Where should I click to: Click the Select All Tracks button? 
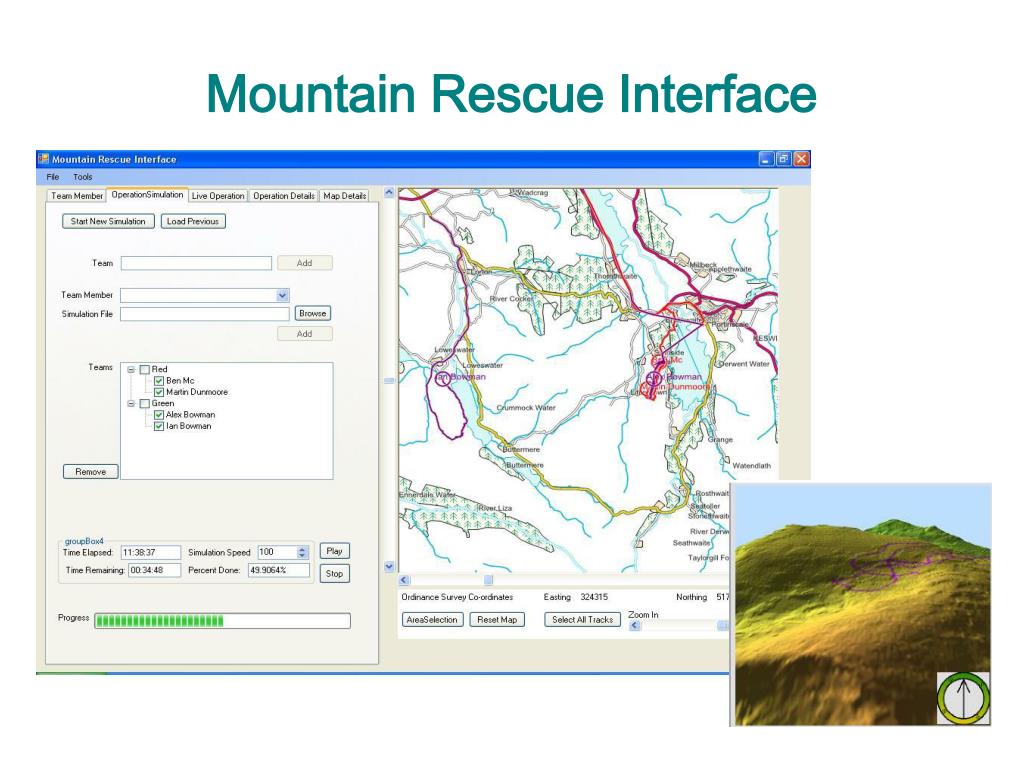click(582, 620)
